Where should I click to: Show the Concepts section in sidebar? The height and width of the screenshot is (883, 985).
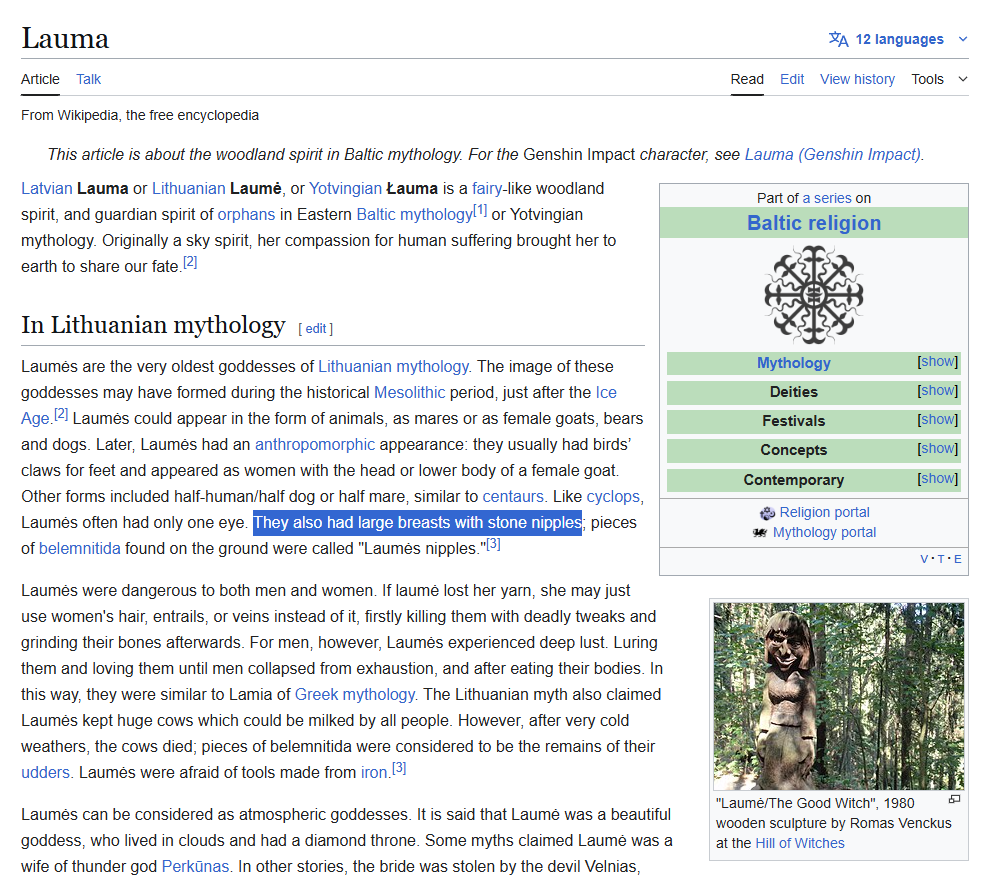[937, 448]
